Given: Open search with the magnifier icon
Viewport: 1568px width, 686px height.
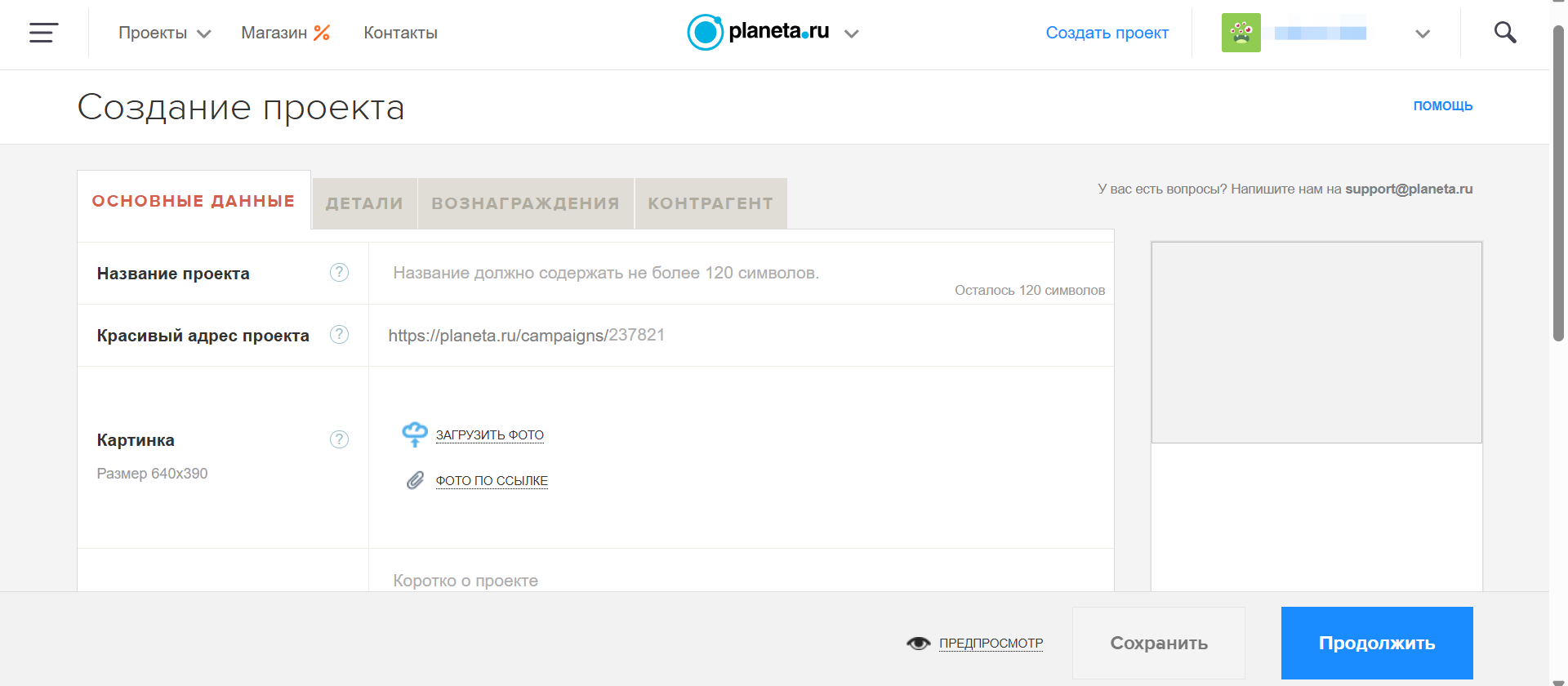Looking at the screenshot, I should pyautogui.click(x=1505, y=33).
